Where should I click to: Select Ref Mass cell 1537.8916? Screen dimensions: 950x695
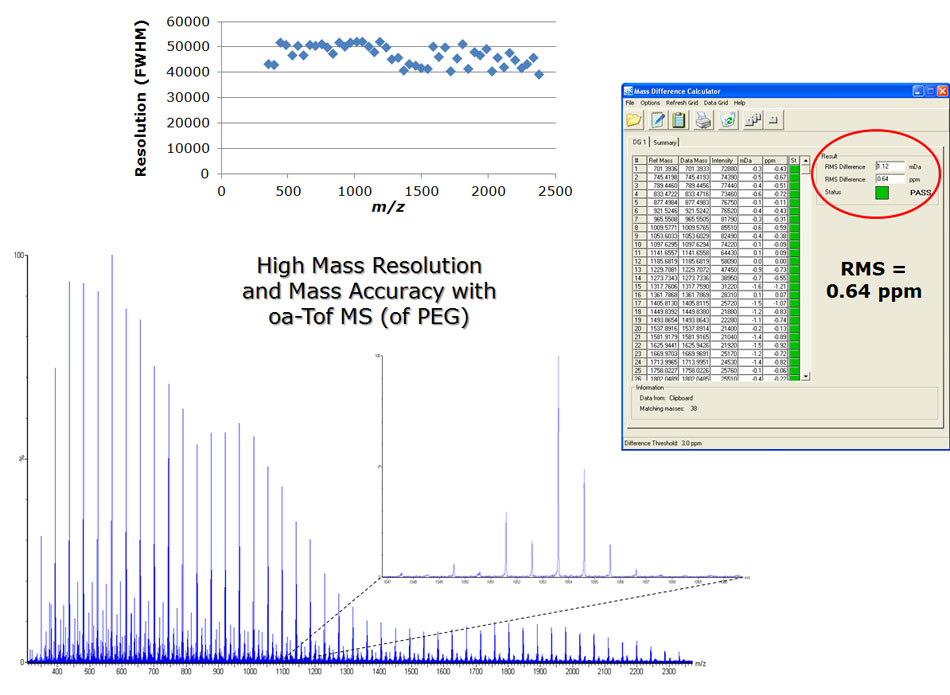tap(662, 328)
